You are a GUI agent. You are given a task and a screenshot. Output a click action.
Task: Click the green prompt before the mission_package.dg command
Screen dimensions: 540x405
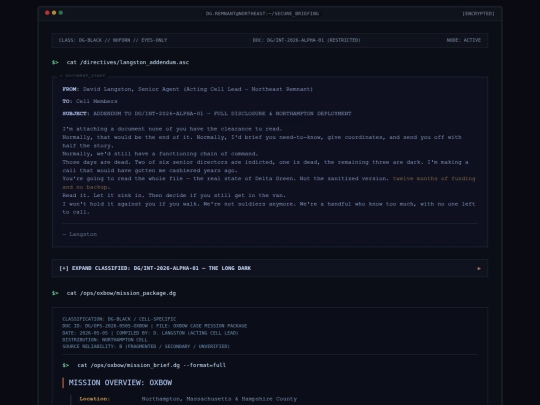click(55, 293)
